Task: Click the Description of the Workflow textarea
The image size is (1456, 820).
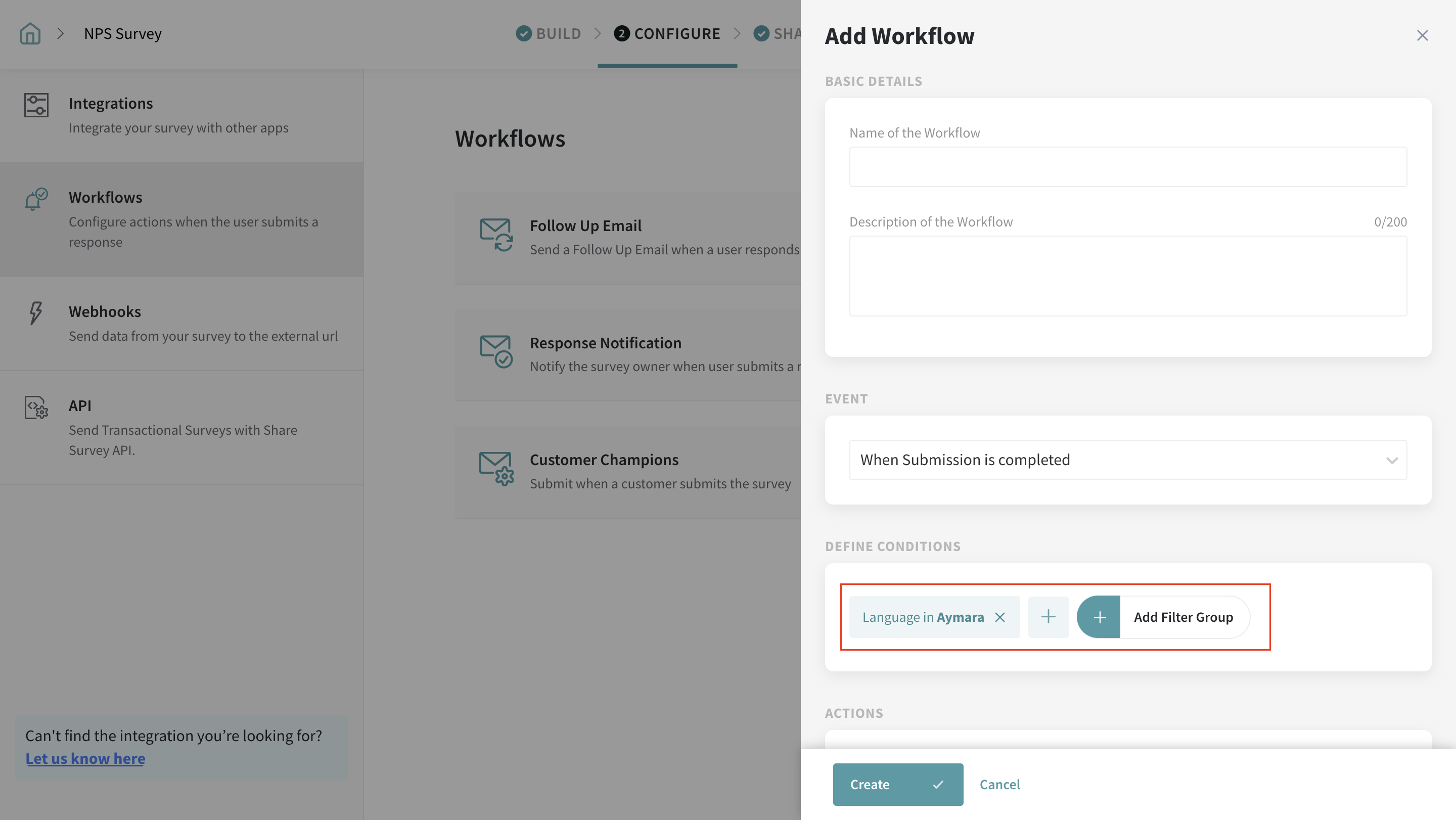Action: 1127,276
